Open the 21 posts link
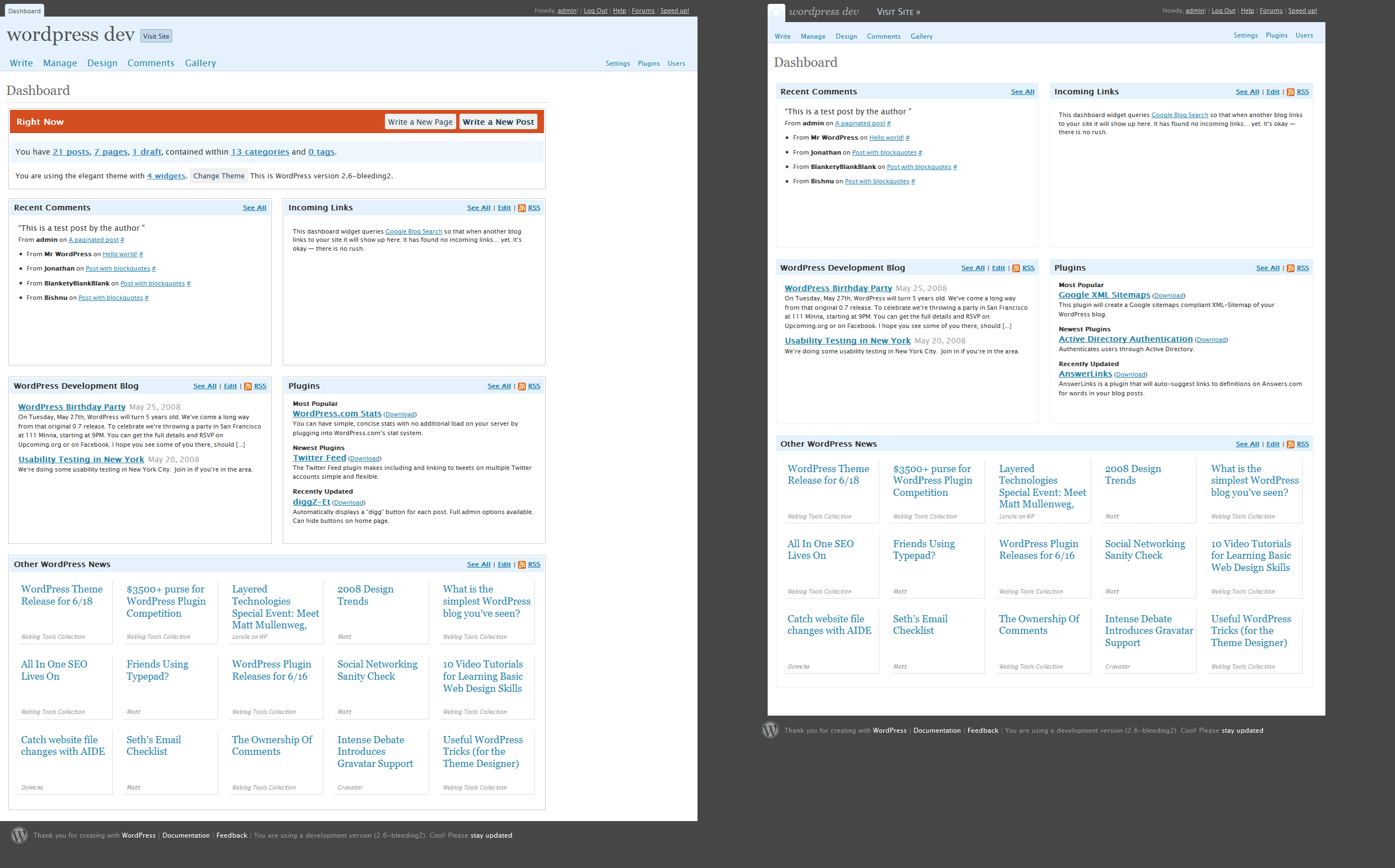 71,152
